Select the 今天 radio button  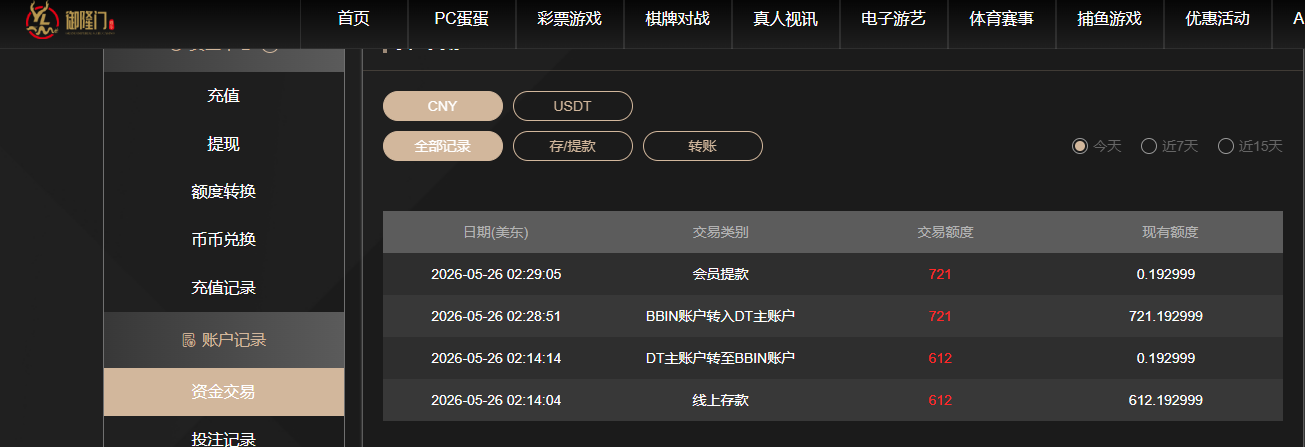tap(1079, 146)
